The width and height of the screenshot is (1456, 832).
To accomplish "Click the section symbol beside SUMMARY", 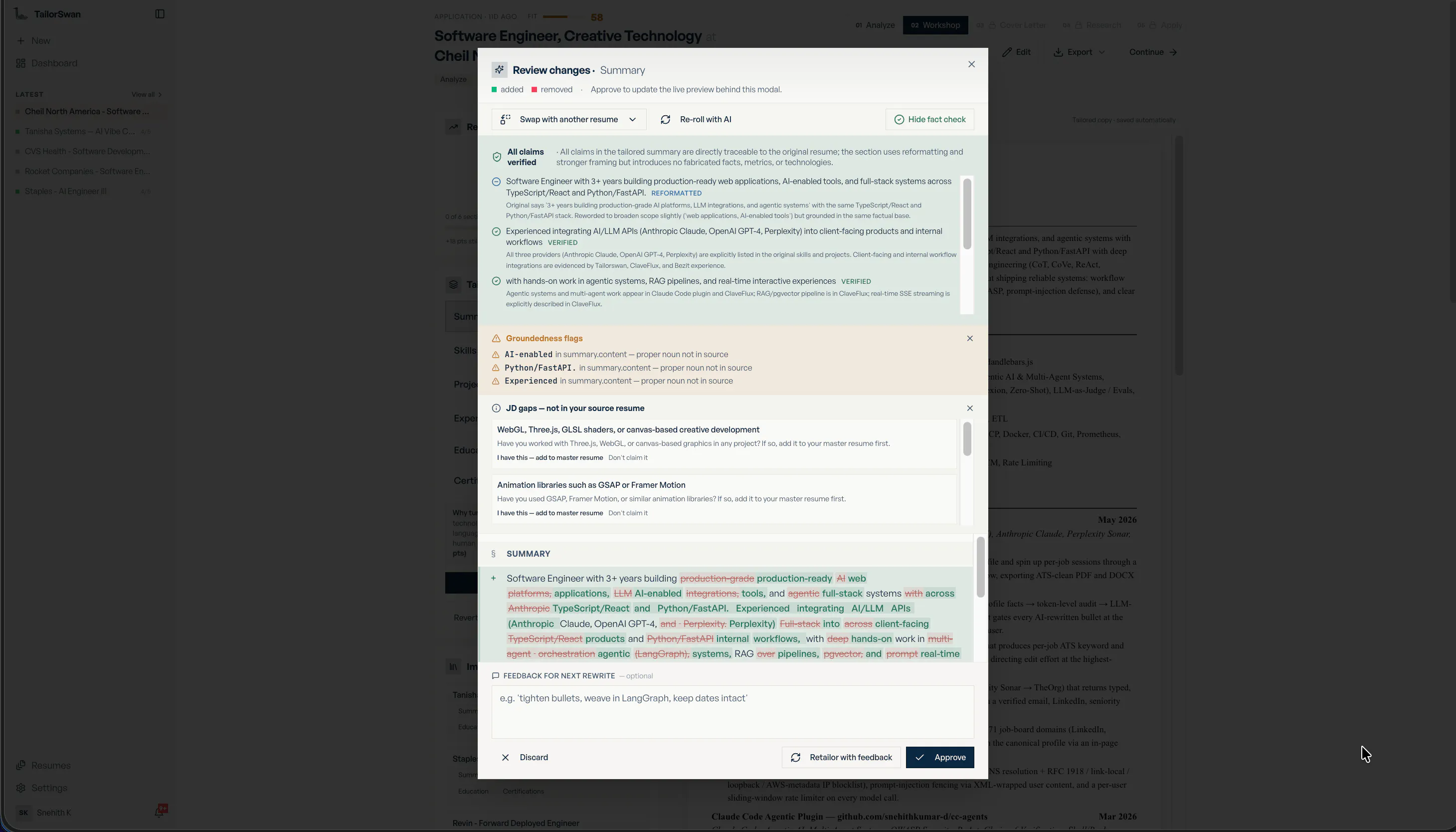I will [x=494, y=554].
